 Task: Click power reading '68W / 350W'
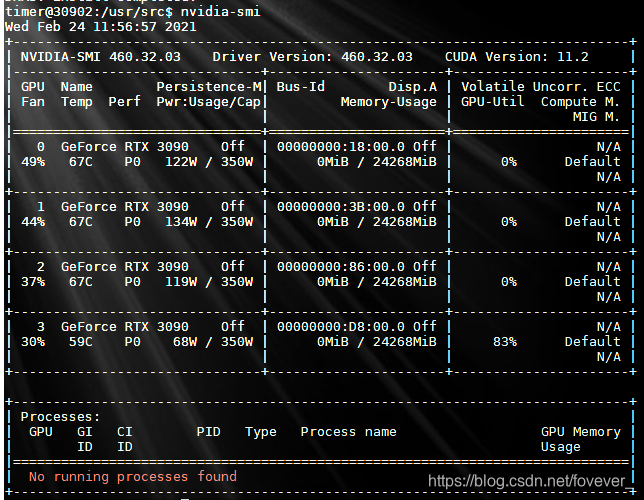click(213, 342)
